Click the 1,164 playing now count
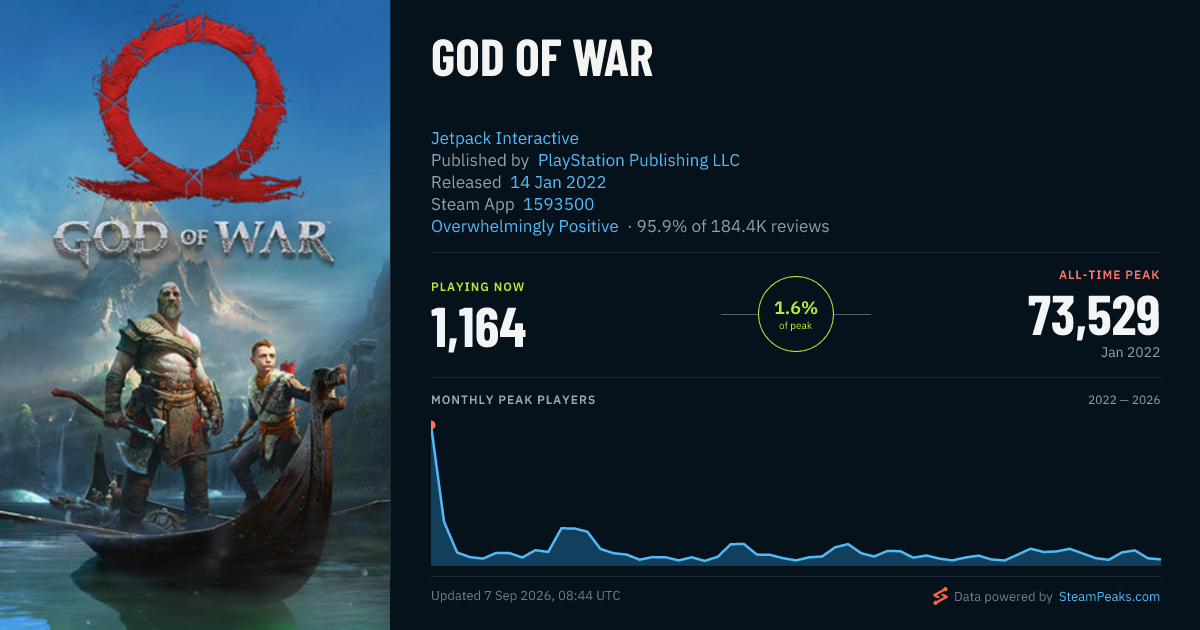The height and width of the screenshot is (630, 1200). click(x=478, y=328)
